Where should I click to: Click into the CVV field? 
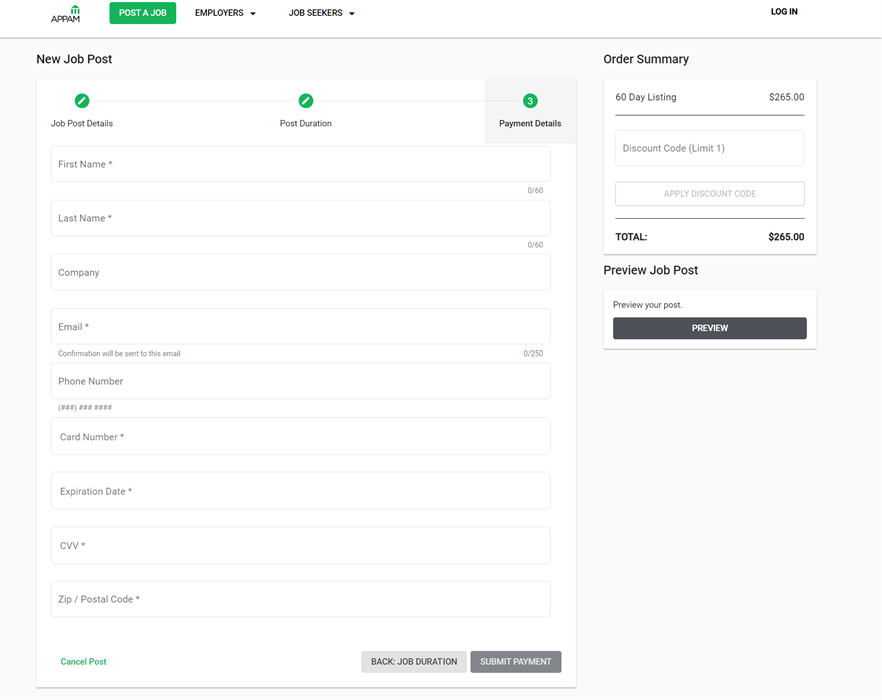tap(301, 545)
